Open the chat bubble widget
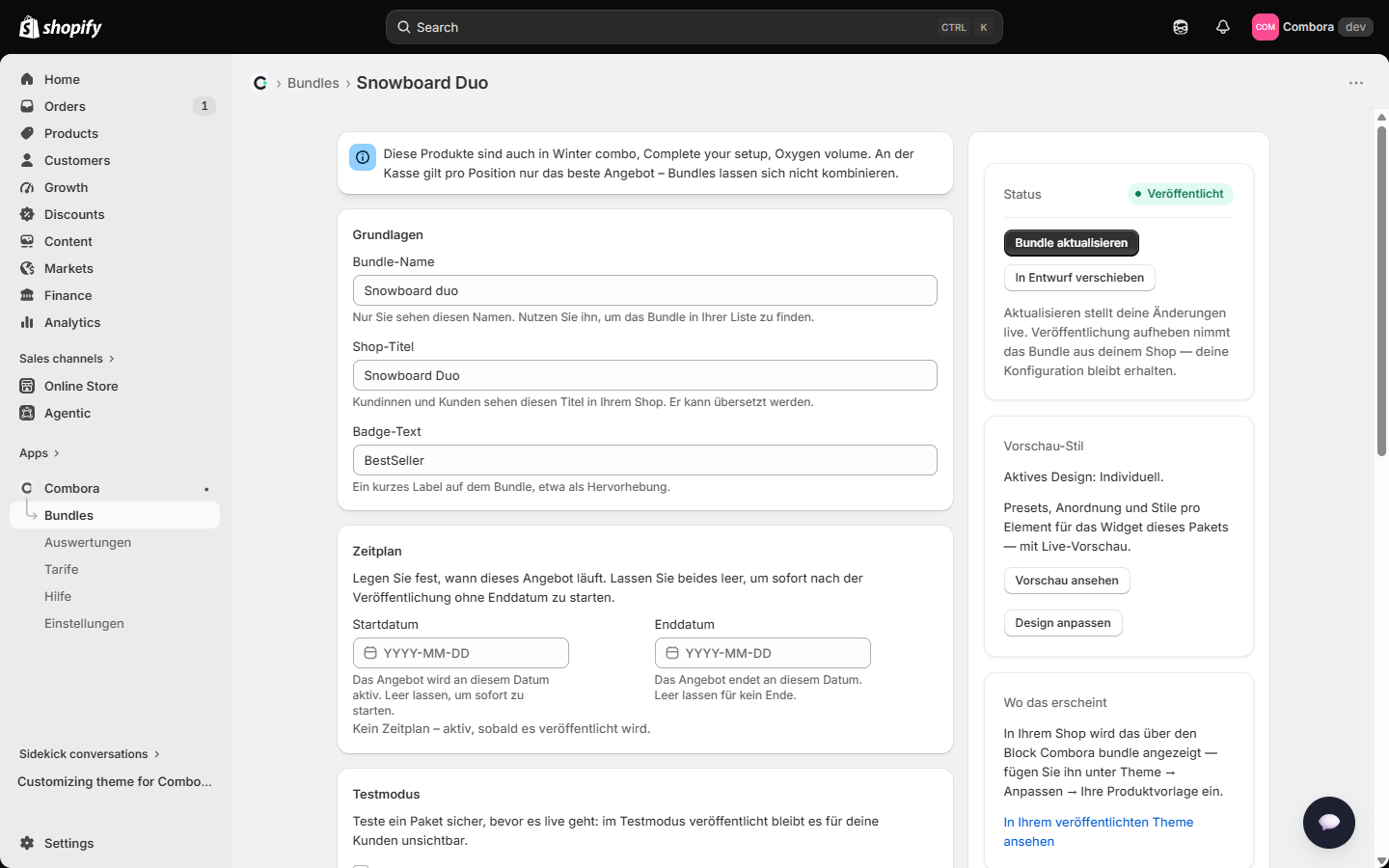This screenshot has width=1389, height=868. [x=1329, y=823]
